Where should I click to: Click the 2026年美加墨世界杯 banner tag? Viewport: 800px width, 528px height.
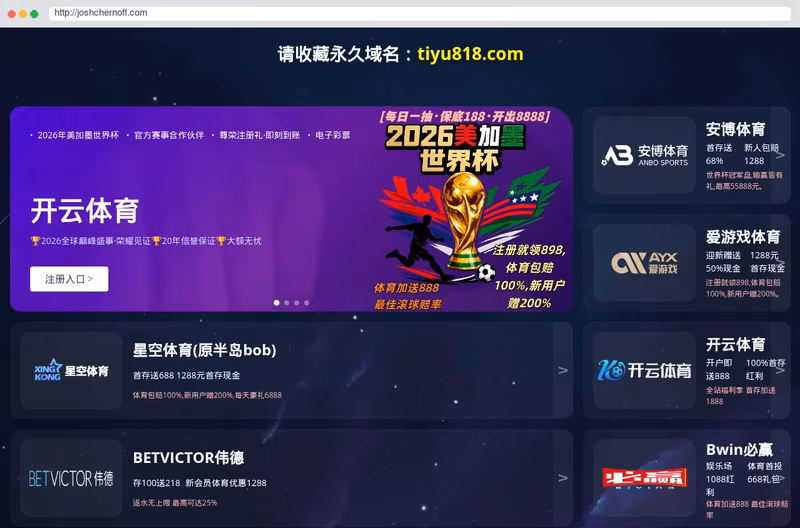[x=78, y=135]
